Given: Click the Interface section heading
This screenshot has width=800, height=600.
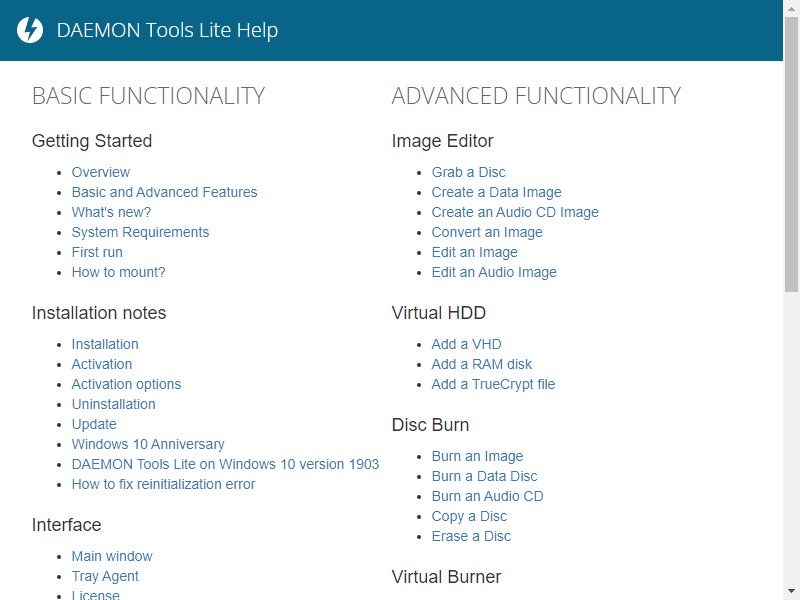Looking at the screenshot, I should 66,525.
